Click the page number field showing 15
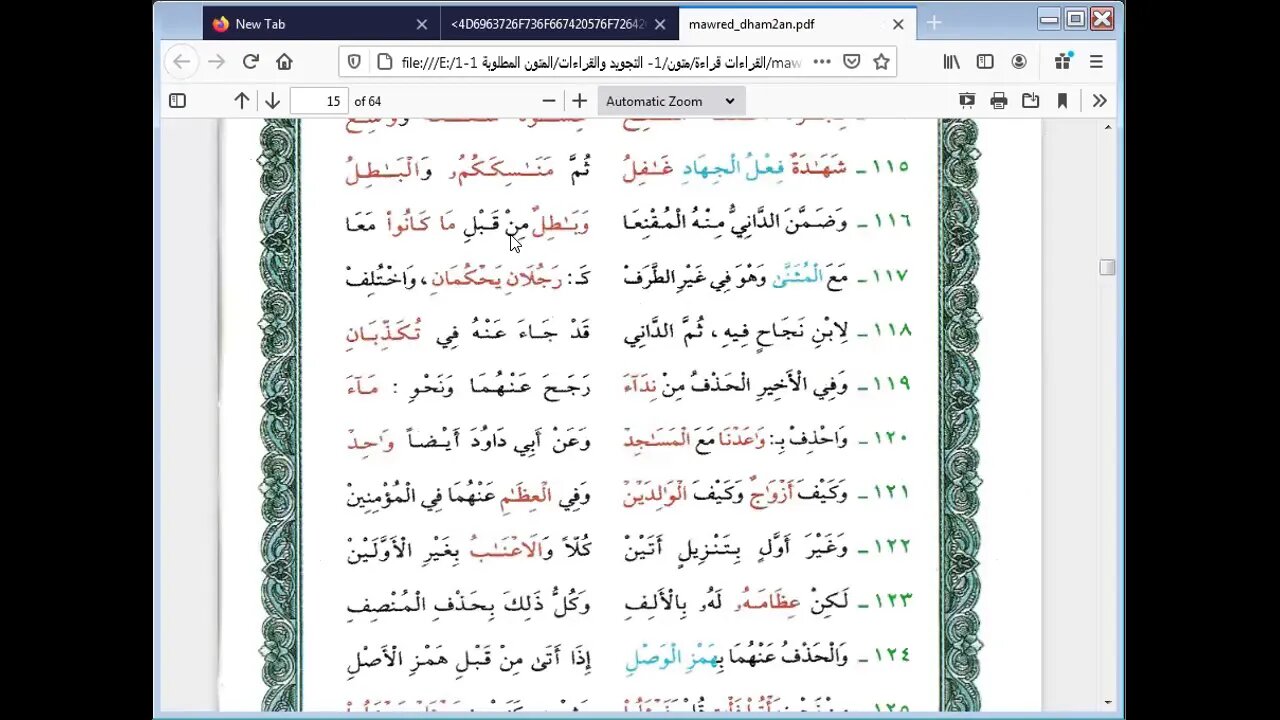 [319, 101]
